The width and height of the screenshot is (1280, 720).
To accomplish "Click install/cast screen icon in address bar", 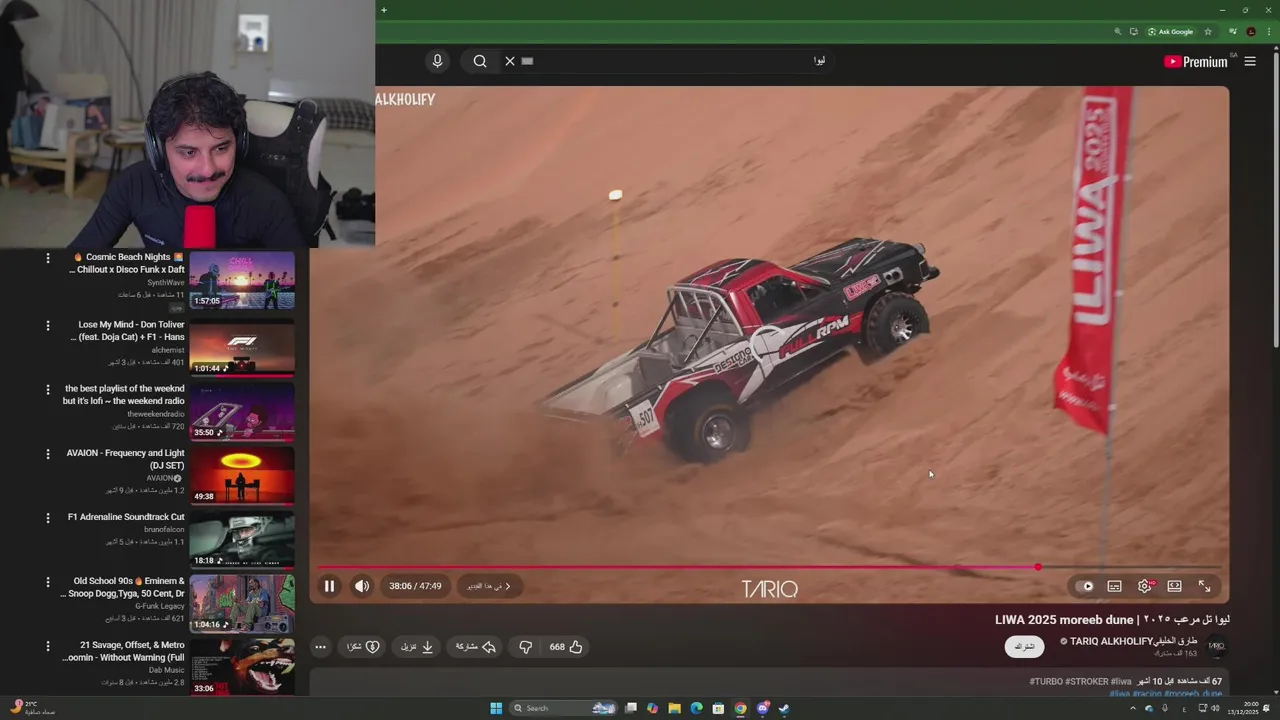I will tap(1133, 31).
